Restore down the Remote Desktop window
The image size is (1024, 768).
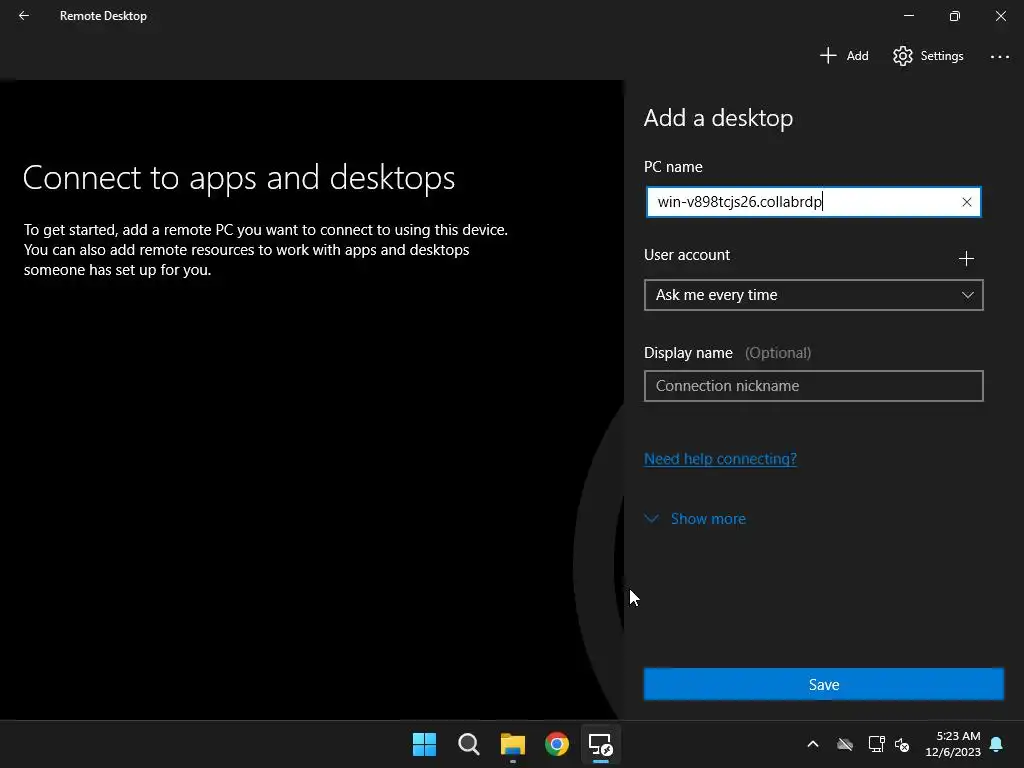pos(955,16)
